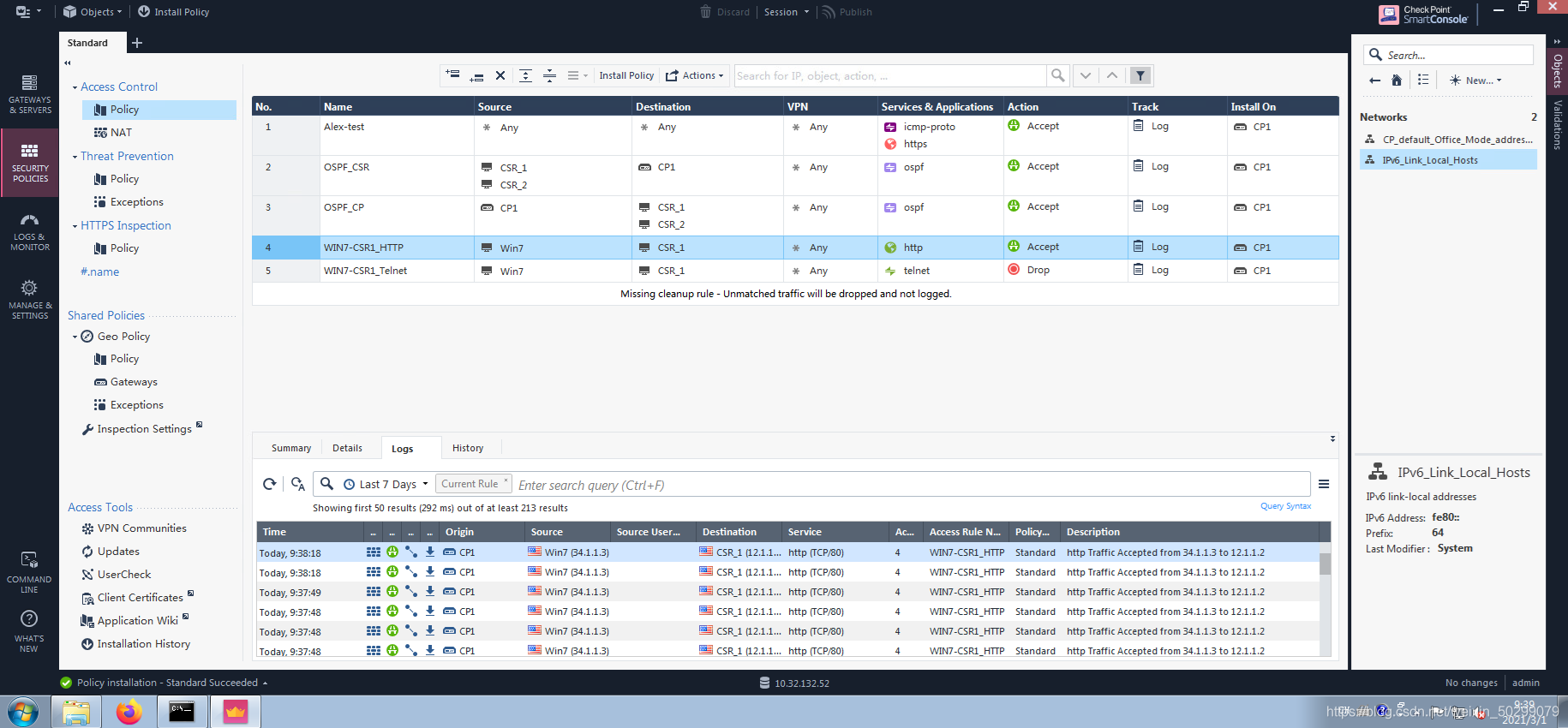The width and height of the screenshot is (1568, 728).
Task: Open Manage & Settings view
Action: (x=29, y=300)
